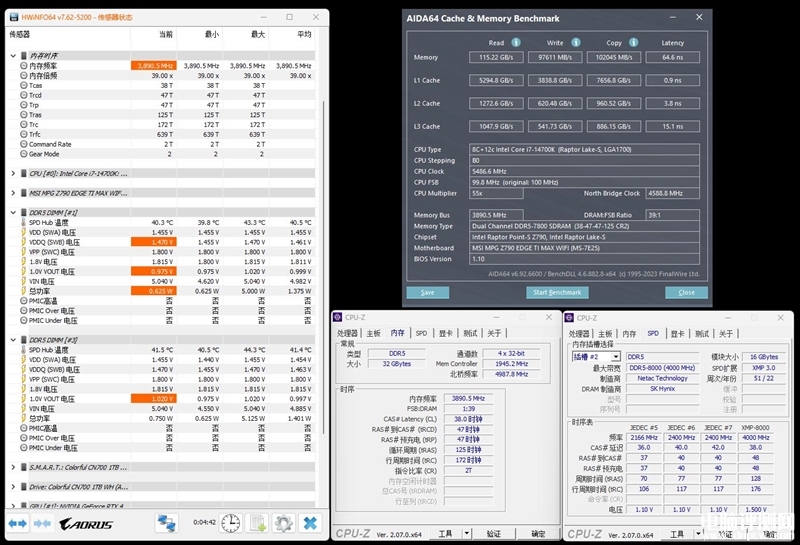The image size is (800, 545).
Task: Click Start Benchmark in AIDA64
Action: [557, 292]
